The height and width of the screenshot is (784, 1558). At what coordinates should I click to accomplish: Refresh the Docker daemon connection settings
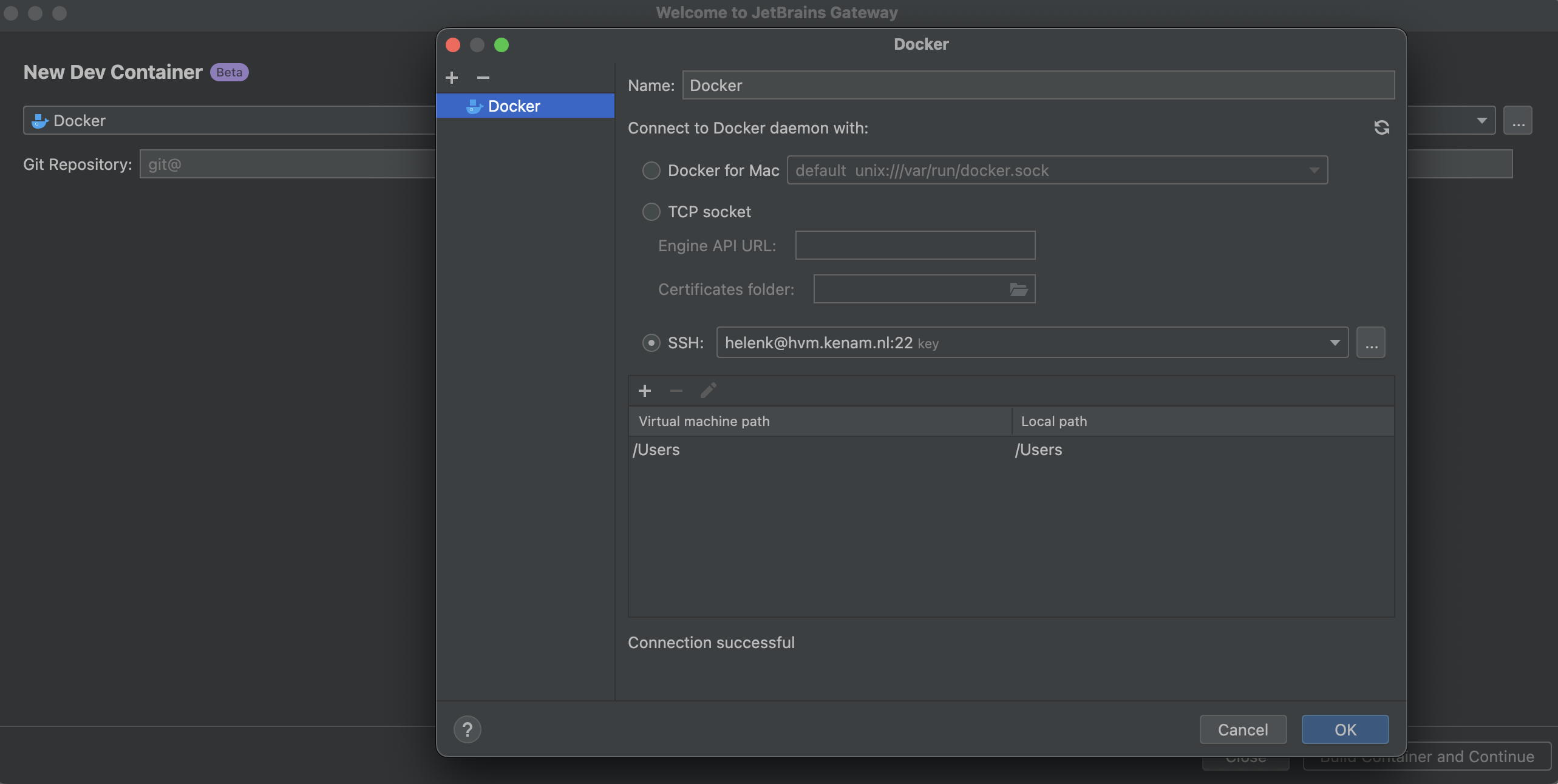1381,127
